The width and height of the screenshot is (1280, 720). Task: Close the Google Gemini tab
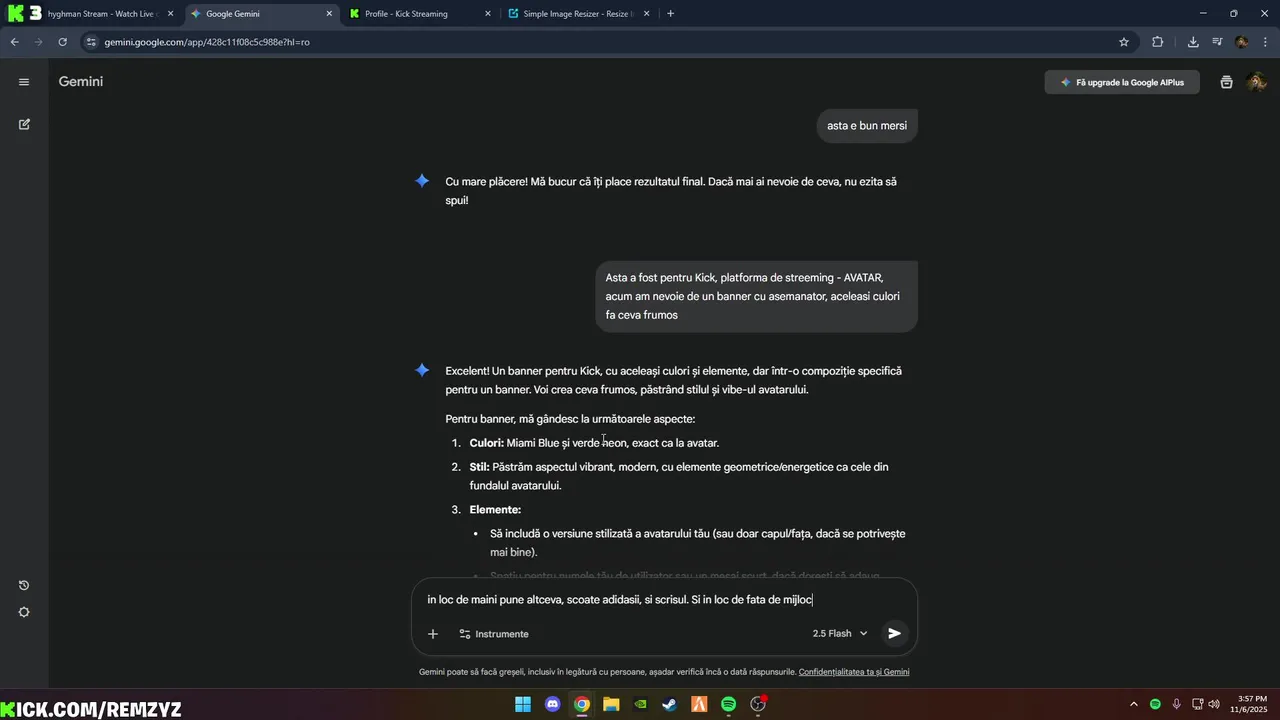[329, 14]
